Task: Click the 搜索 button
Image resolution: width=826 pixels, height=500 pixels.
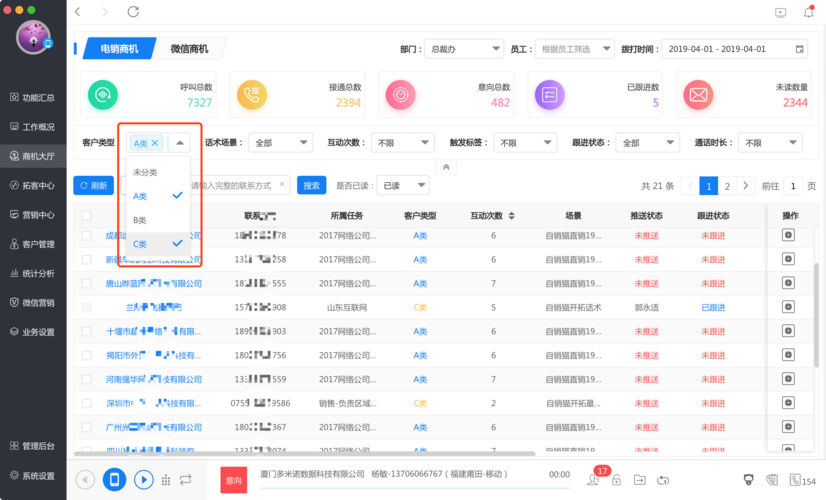Action: click(x=311, y=185)
